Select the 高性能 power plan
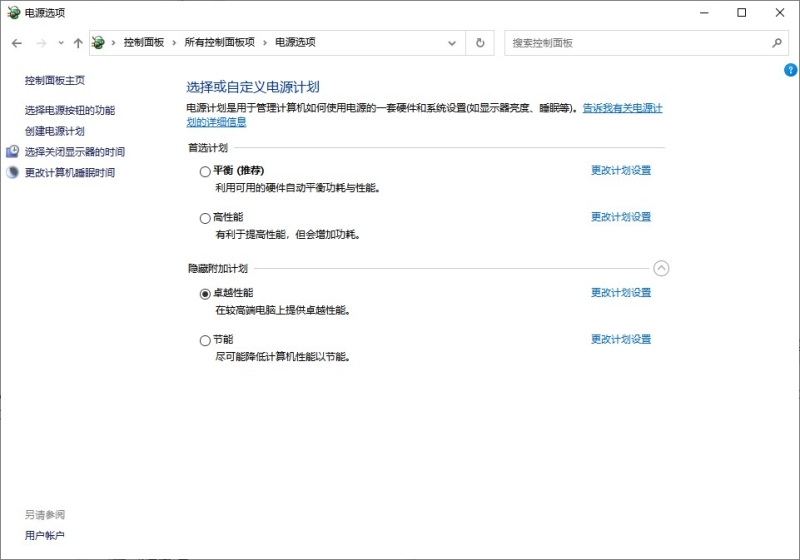This screenshot has height=560, width=800. [x=205, y=218]
